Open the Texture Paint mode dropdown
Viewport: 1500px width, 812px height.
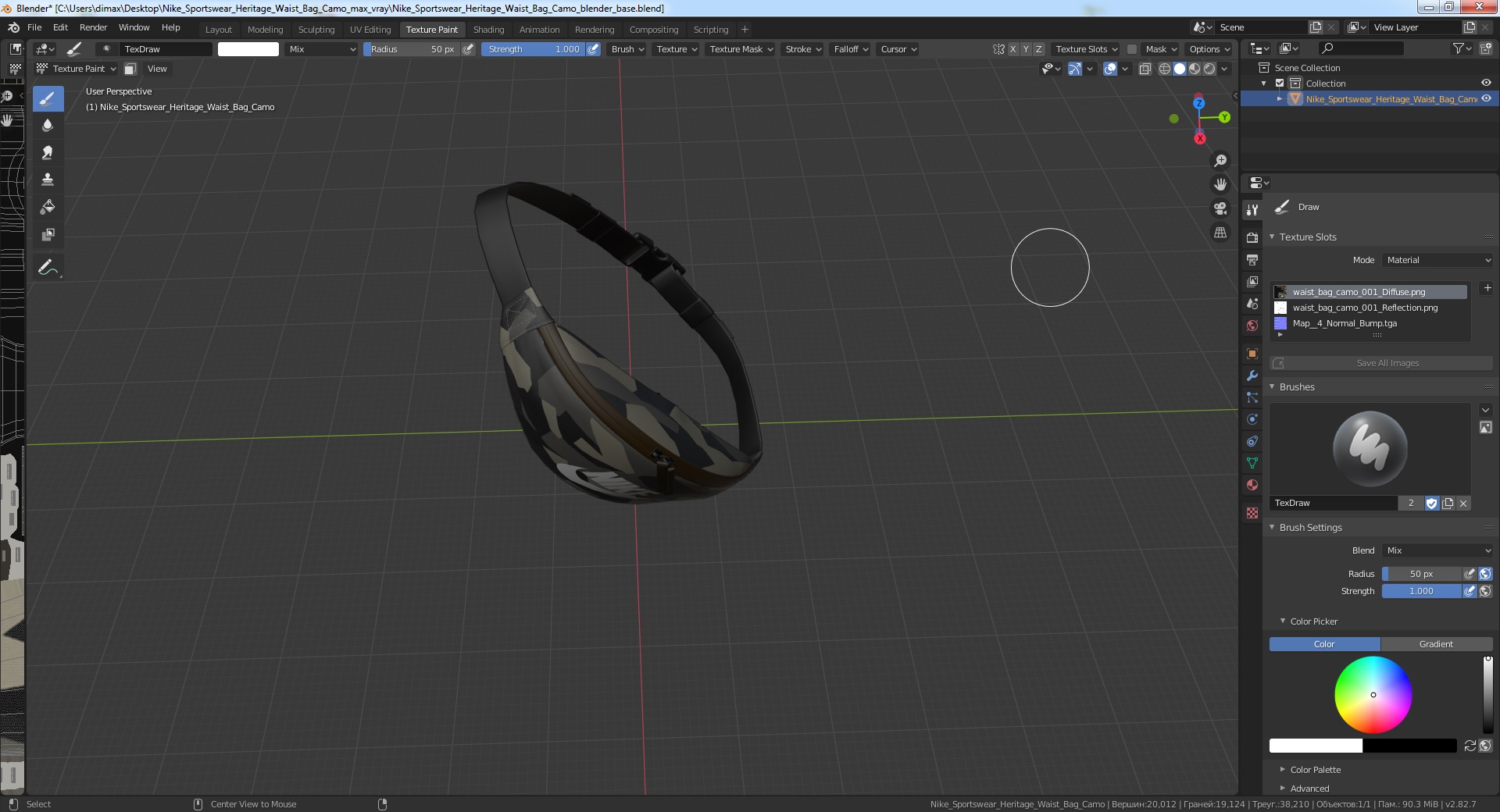click(x=77, y=69)
